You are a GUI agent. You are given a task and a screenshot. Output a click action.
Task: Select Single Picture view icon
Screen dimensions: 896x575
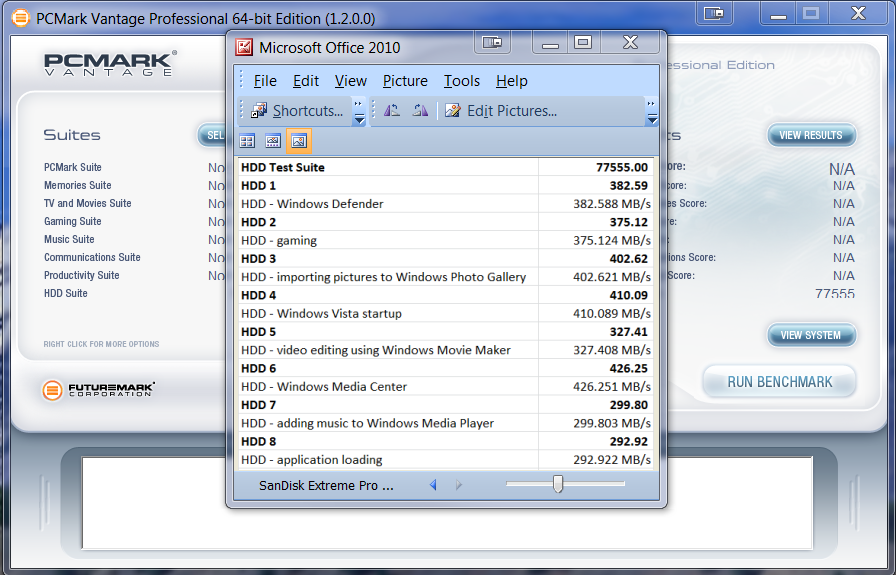[299, 141]
